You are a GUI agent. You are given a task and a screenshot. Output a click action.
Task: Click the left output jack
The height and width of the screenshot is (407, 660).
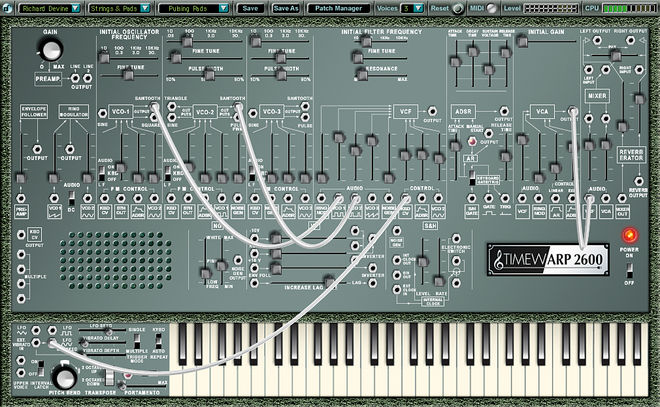click(x=597, y=40)
